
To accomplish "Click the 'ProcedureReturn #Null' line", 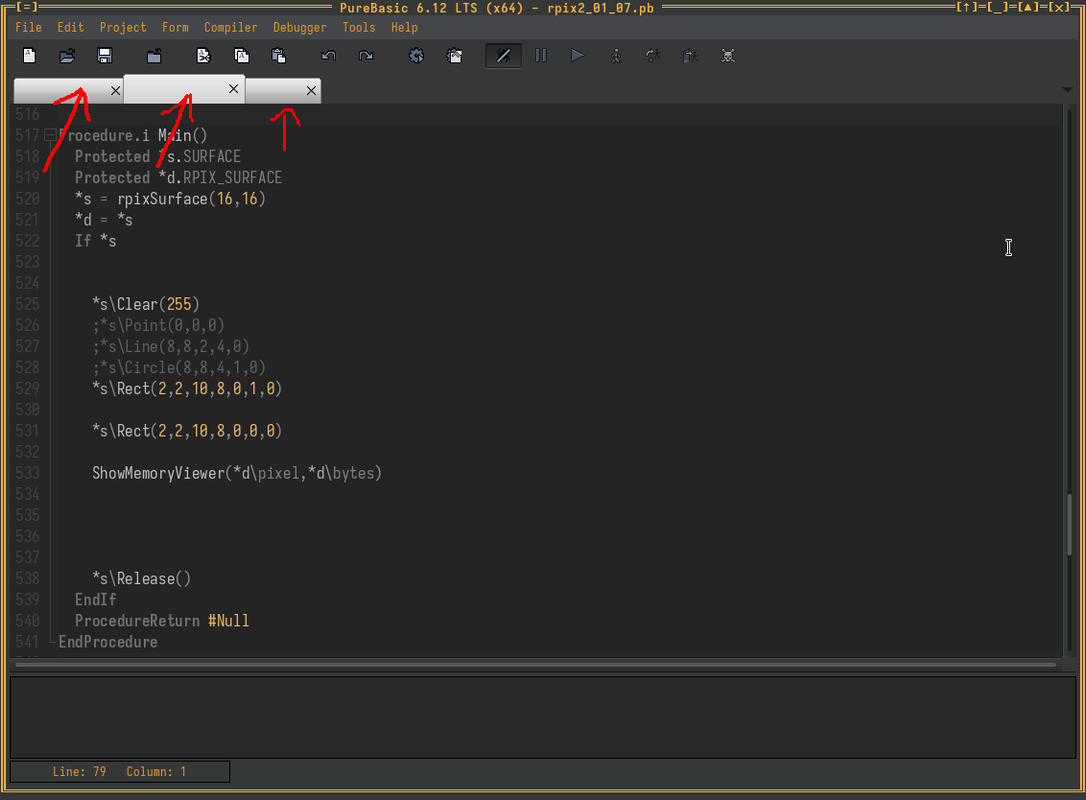I will coord(162,621).
